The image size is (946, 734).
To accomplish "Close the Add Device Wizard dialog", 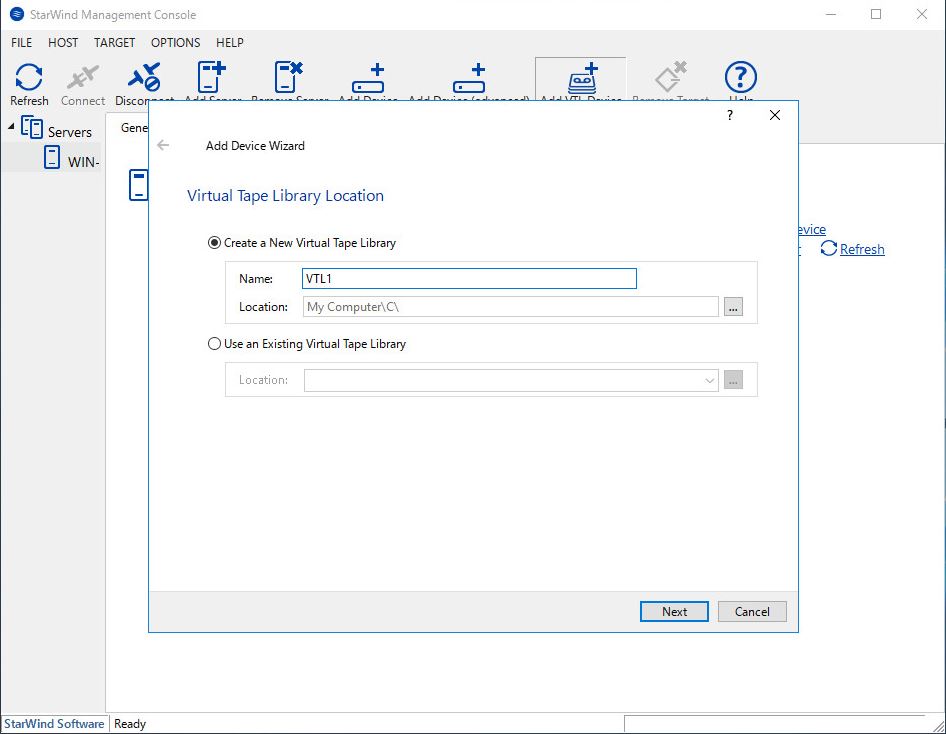I will coord(775,115).
